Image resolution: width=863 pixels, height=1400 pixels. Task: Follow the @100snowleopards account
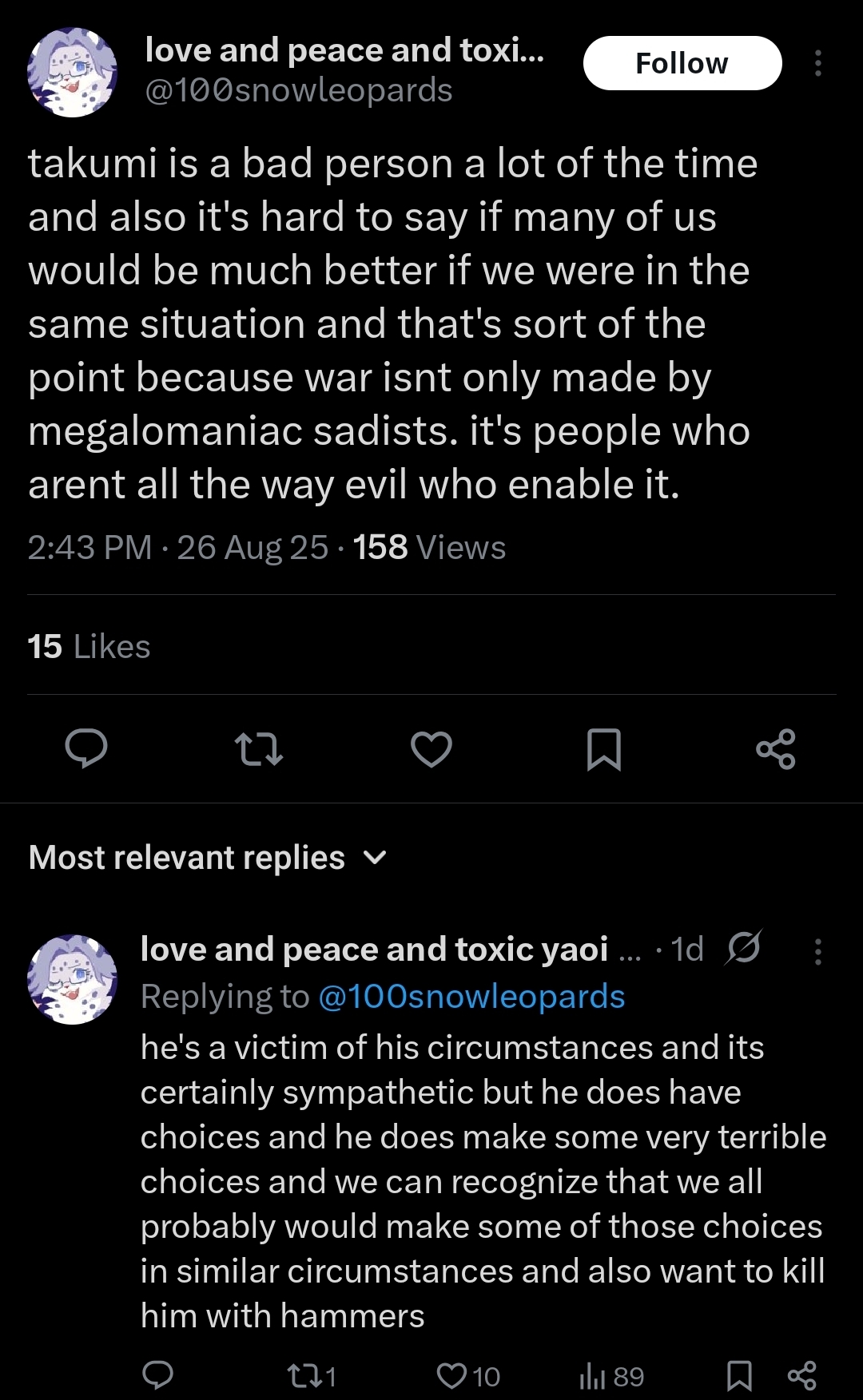tap(682, 63)
